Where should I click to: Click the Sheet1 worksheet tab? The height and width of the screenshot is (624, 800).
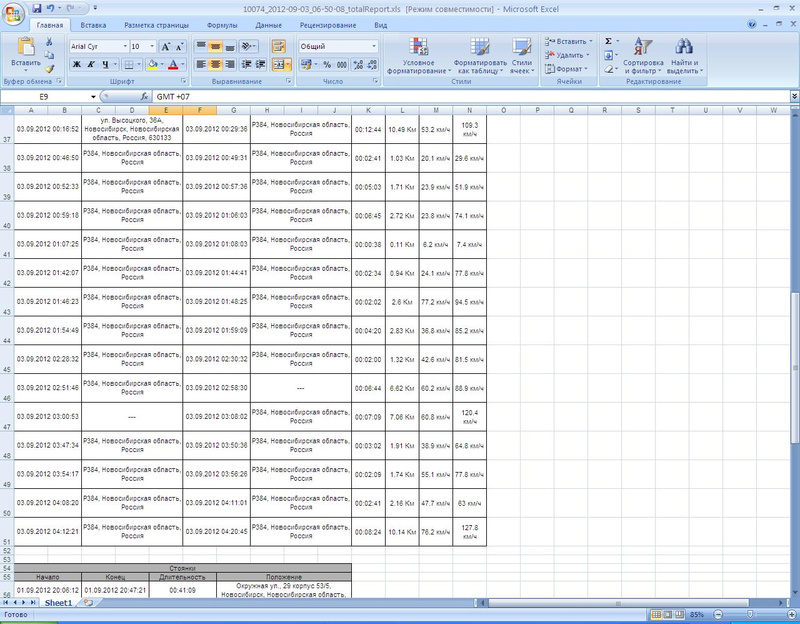(58, 603)
